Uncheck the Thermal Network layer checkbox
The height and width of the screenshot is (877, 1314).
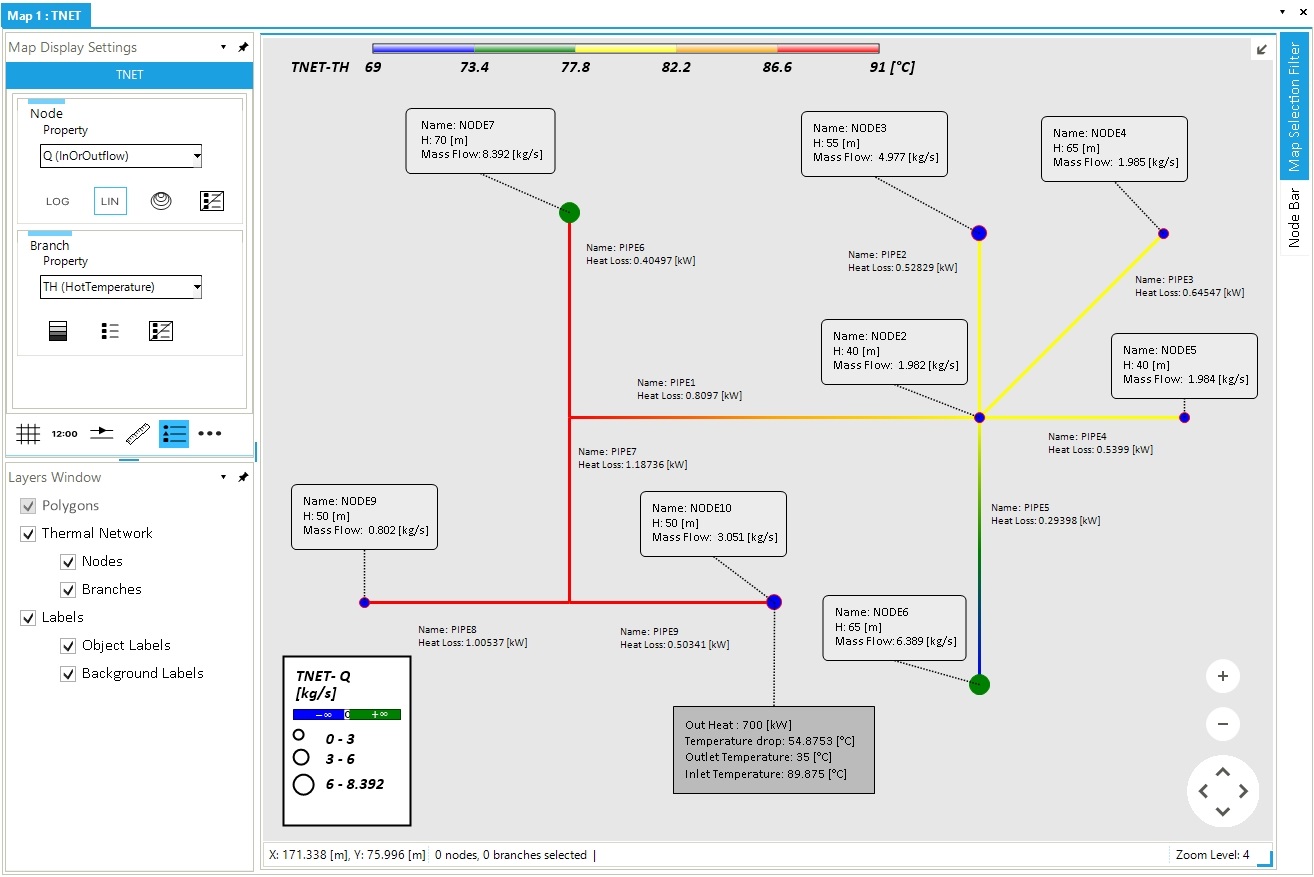pos(28,534)
